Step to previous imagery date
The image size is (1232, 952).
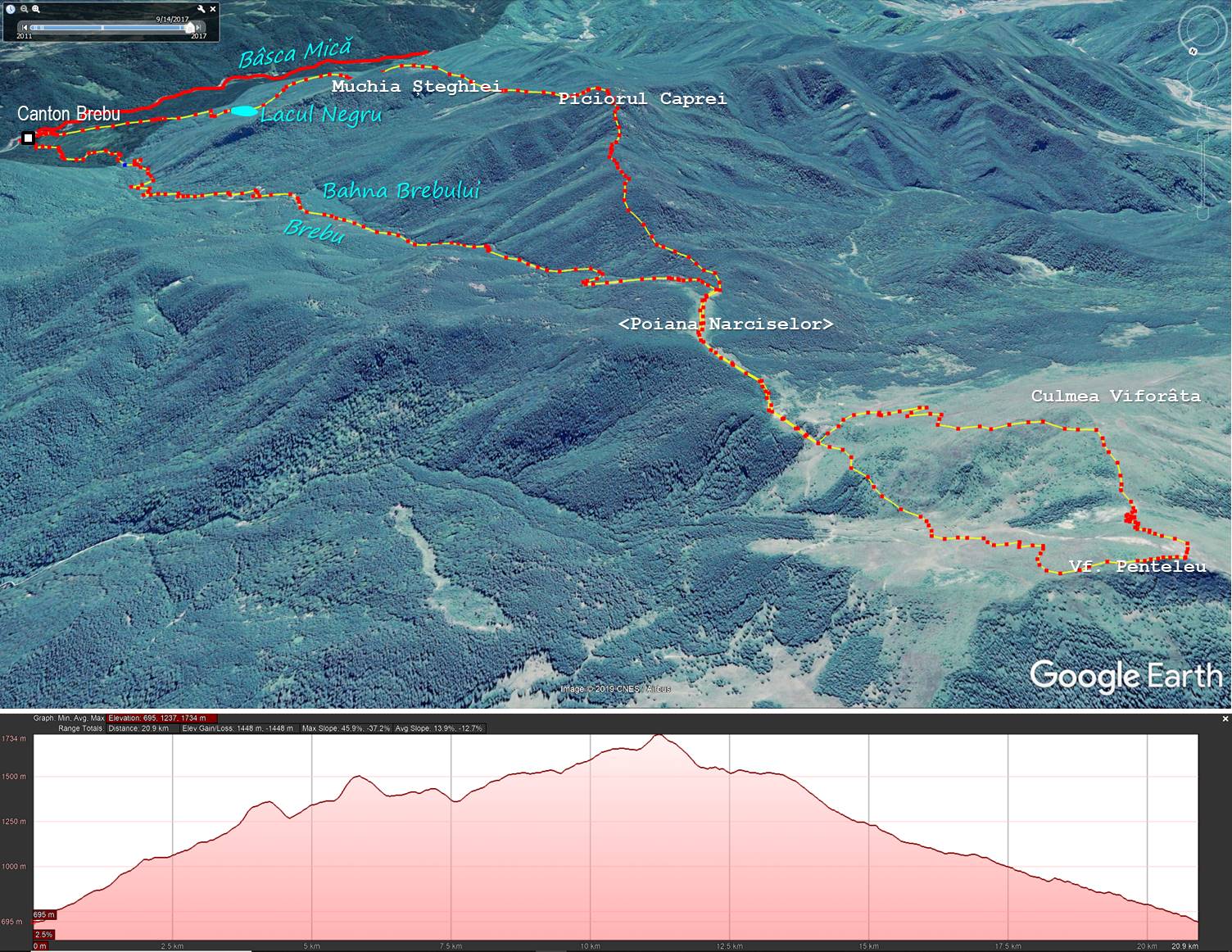pyautogui.click(x=25, y=27)
